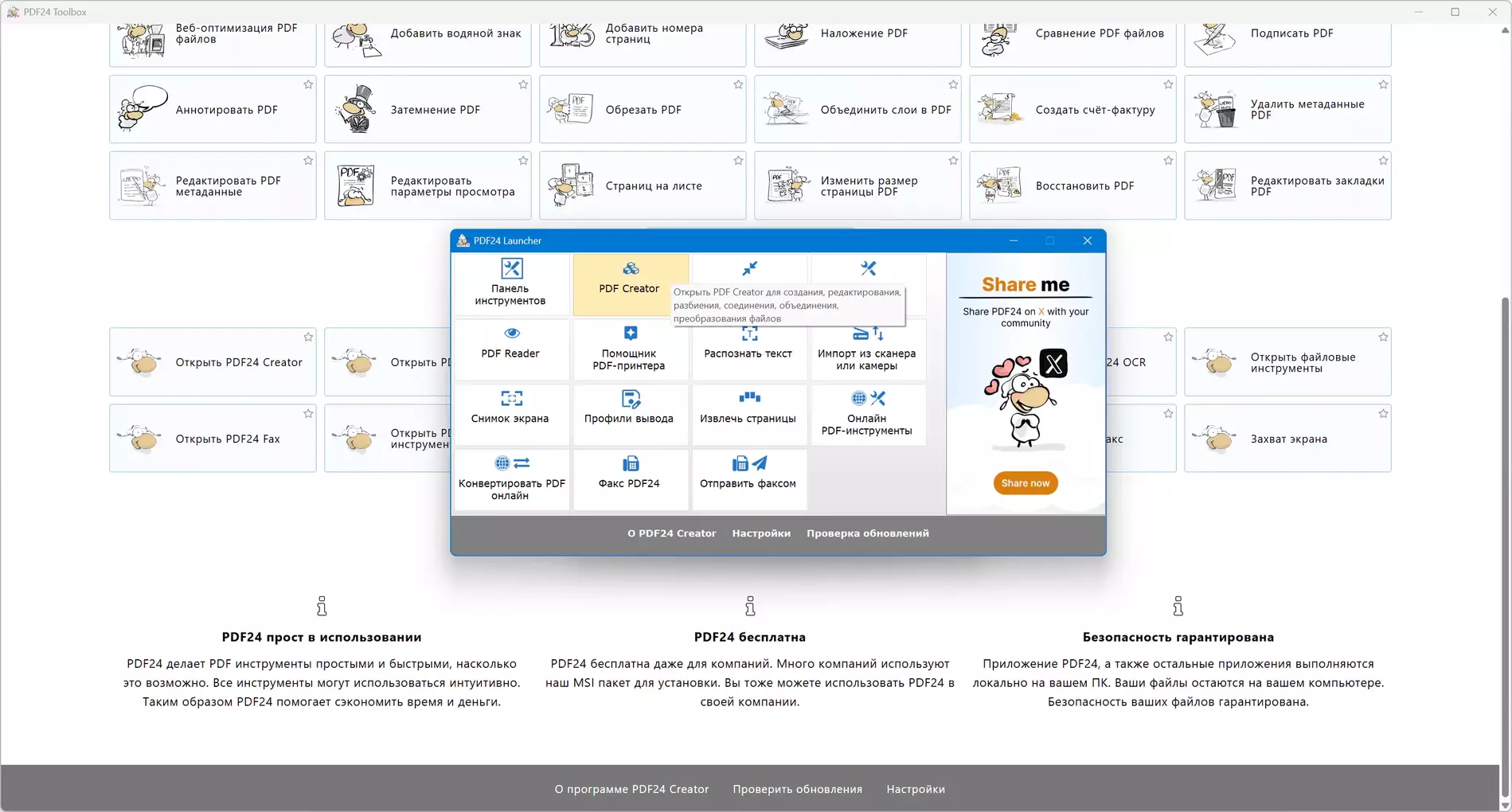The height and width of the screenshot is (812, 1512).
Task: Launch PDF Reader from the launcher
Action: (x=511, y=349)
